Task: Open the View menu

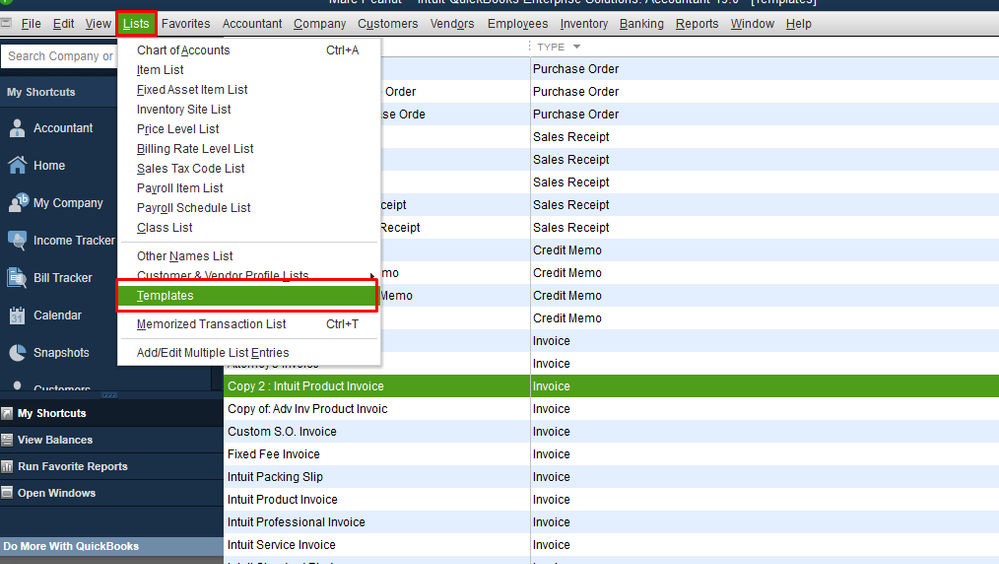Action: tap(98, 24)
